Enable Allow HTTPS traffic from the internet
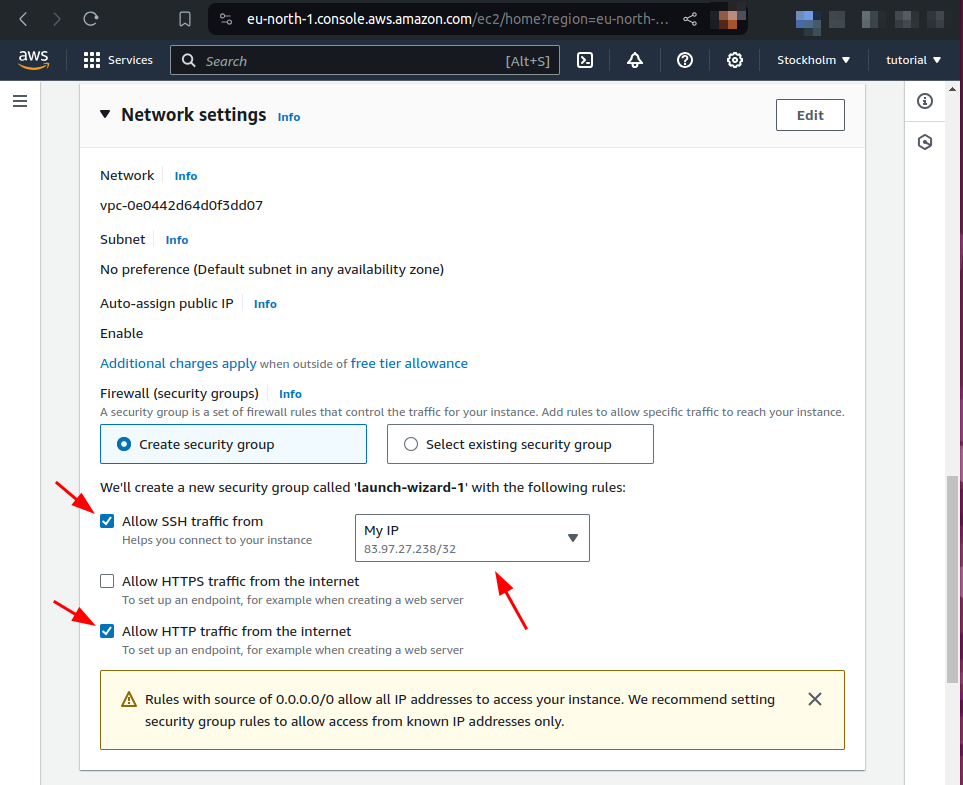The image size is (963, 785). click(x=107, y=580)
